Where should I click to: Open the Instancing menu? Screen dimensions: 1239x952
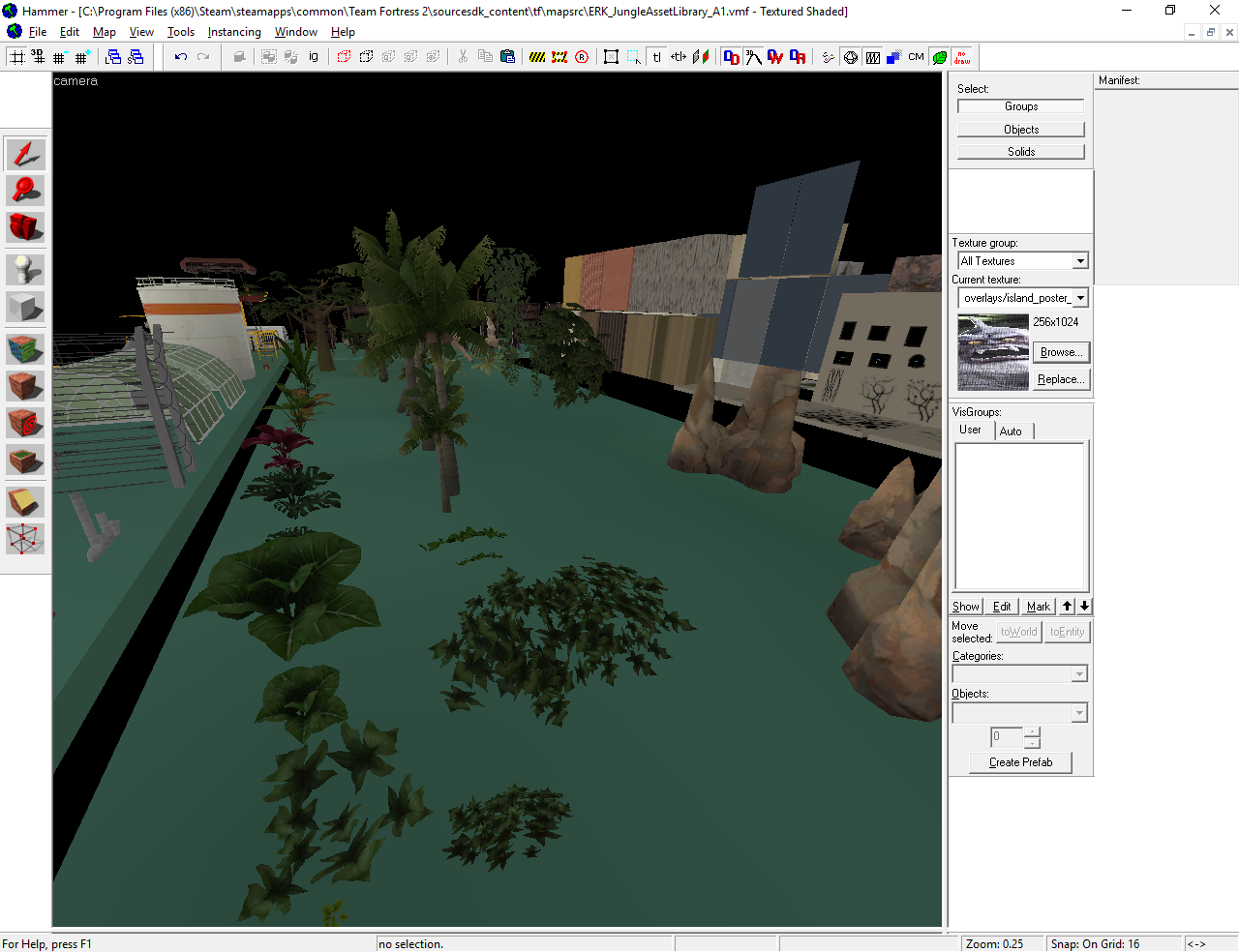point(234,32)
